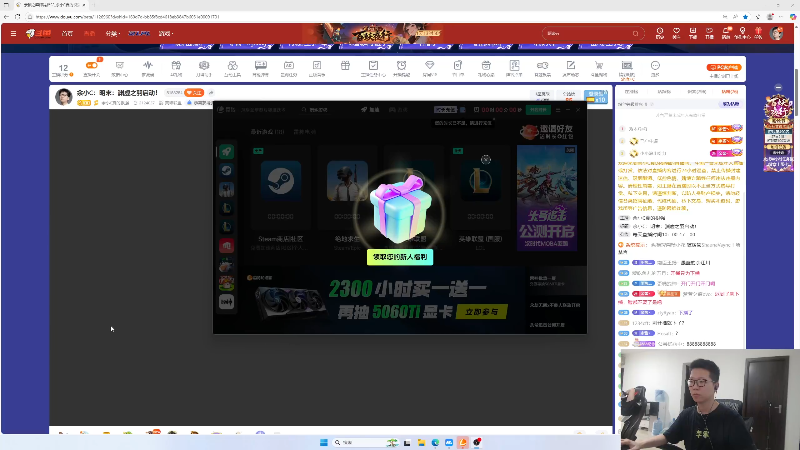Click the shopping cart icon in streamer toolbar

598,65
